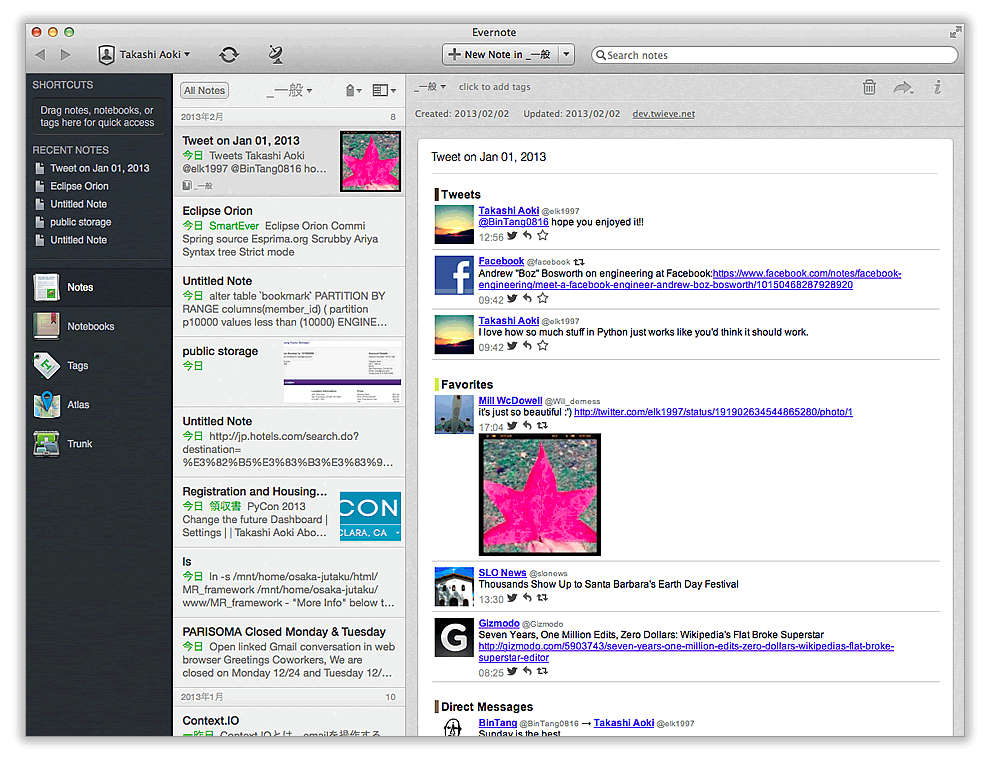Create a new note with New Note button
This screenshot has width=988, height=770.
click(500, 55)
